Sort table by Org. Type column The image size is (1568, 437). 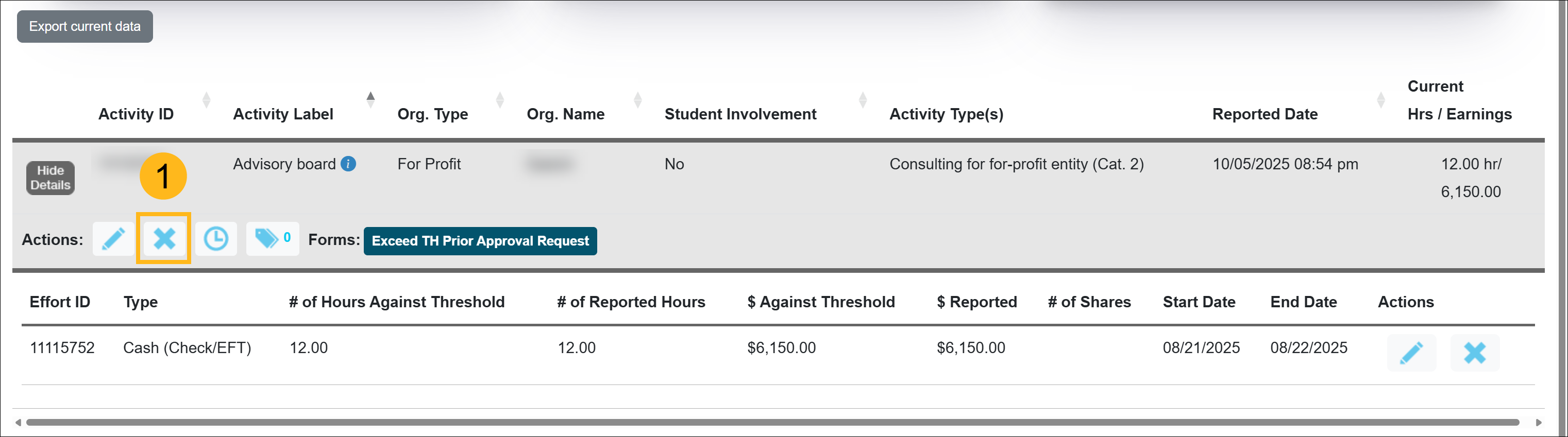tap(432, 114)
